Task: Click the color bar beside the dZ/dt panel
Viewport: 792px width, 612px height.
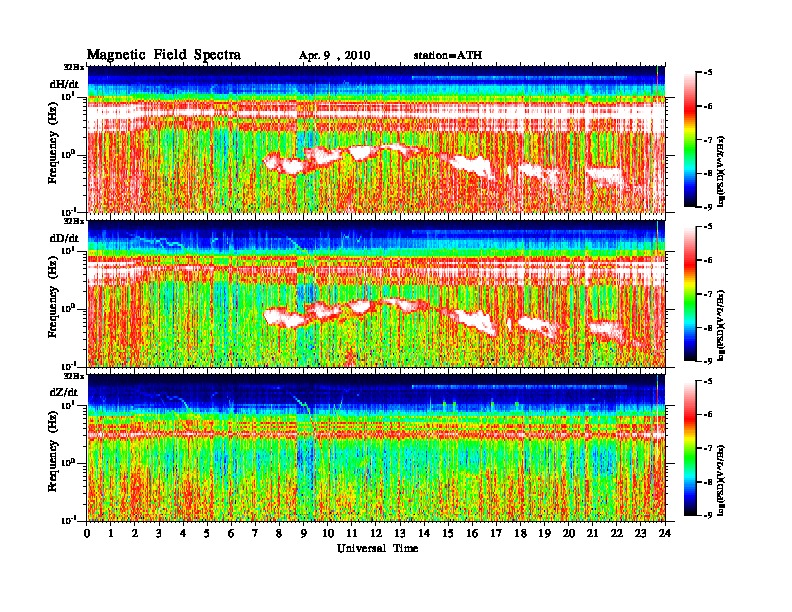Action: point(690,448)
